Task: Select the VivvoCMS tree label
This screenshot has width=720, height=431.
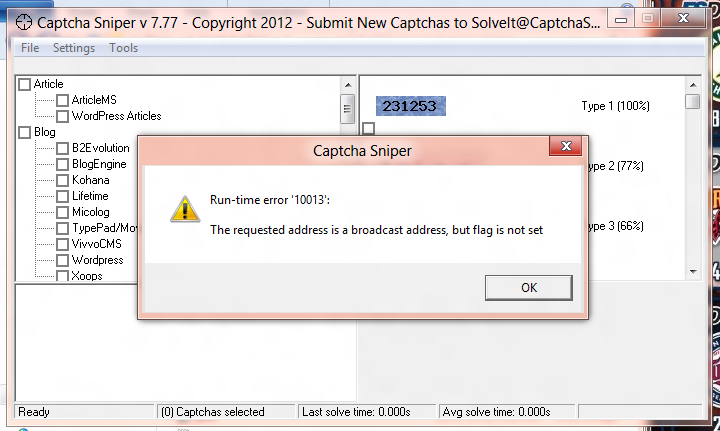Action: coord(96,244)
